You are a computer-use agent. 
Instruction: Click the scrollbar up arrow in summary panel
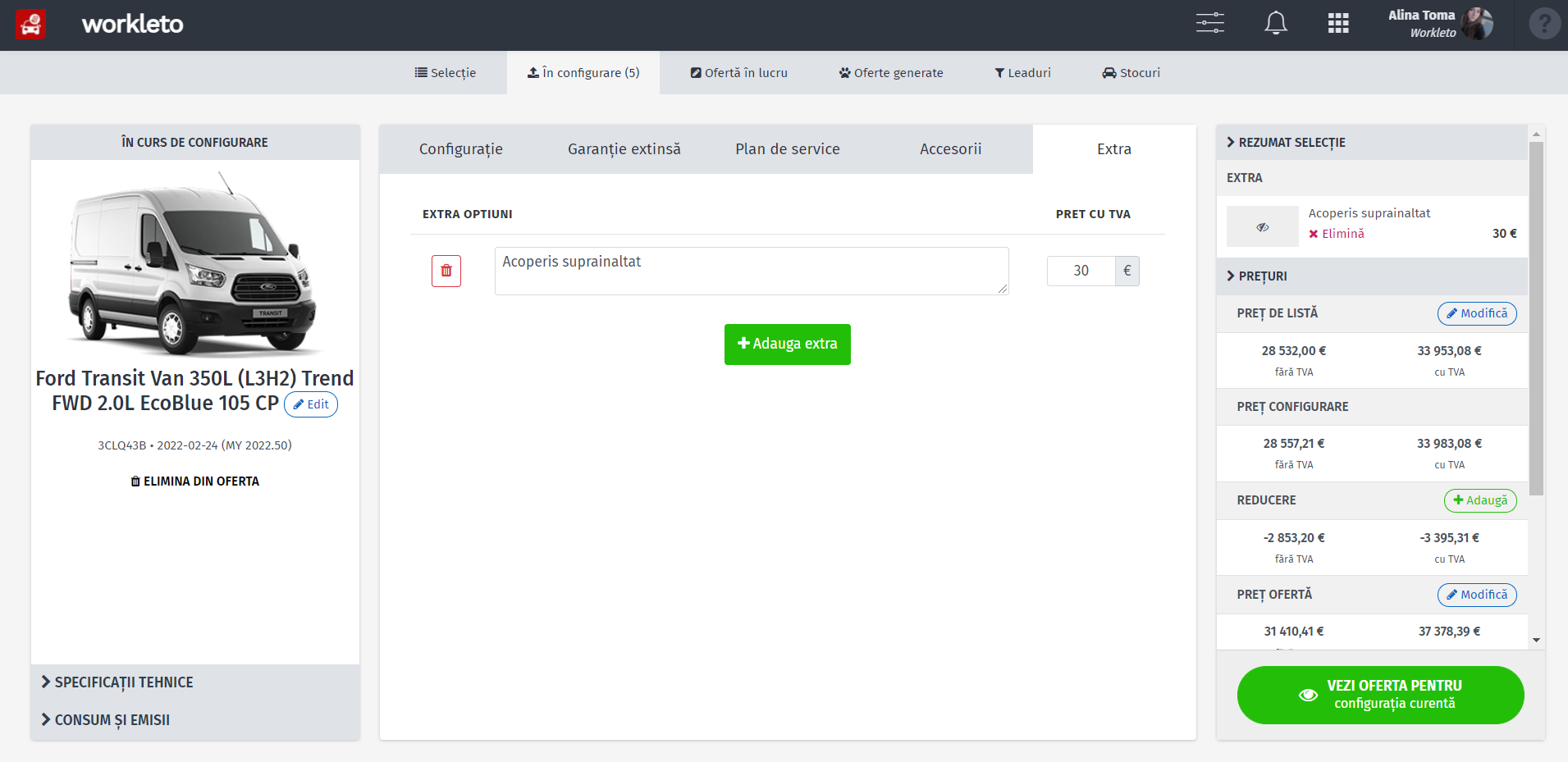[x=1537, y=134]
